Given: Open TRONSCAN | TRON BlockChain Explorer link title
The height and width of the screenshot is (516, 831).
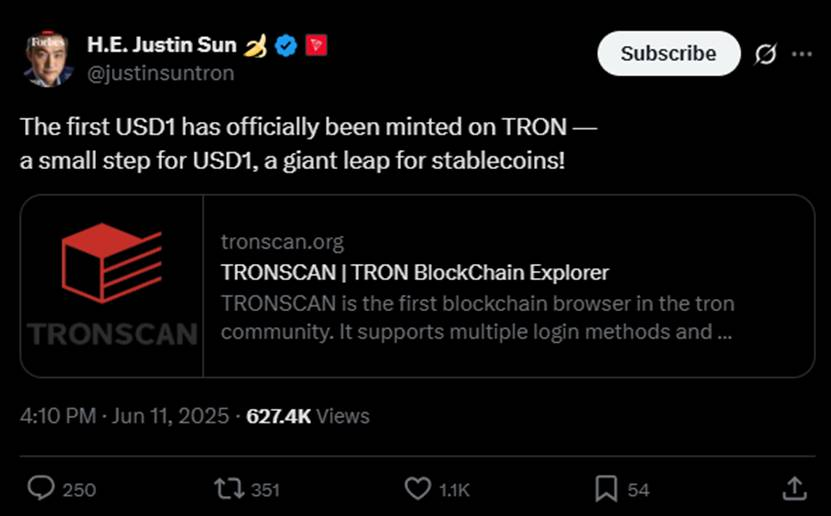Looking at the screenshot, I should pyautogui.click(x=414, y=272).
